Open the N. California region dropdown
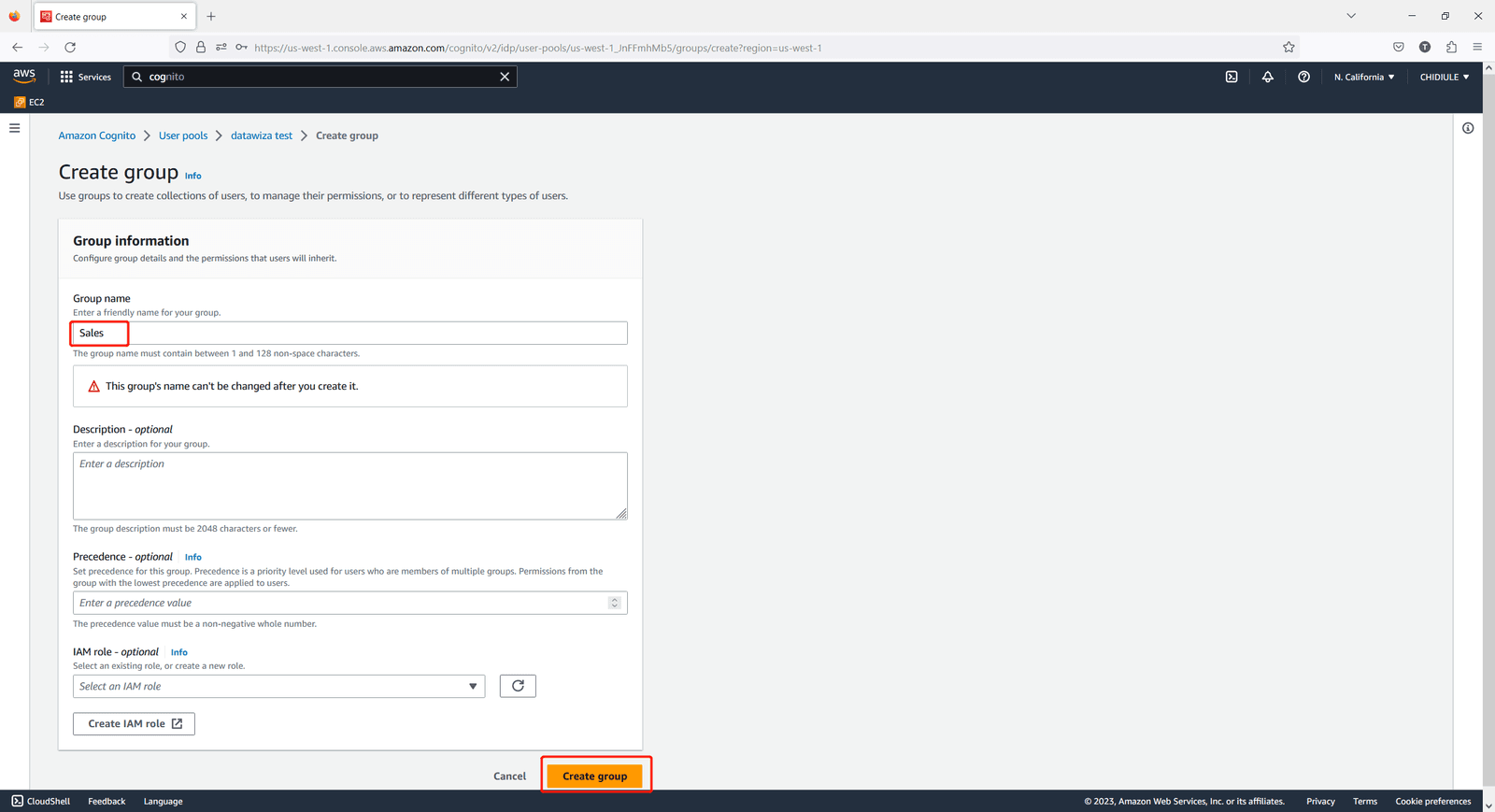Screen dimensions: 1495x812 [x=1364, y=77]
